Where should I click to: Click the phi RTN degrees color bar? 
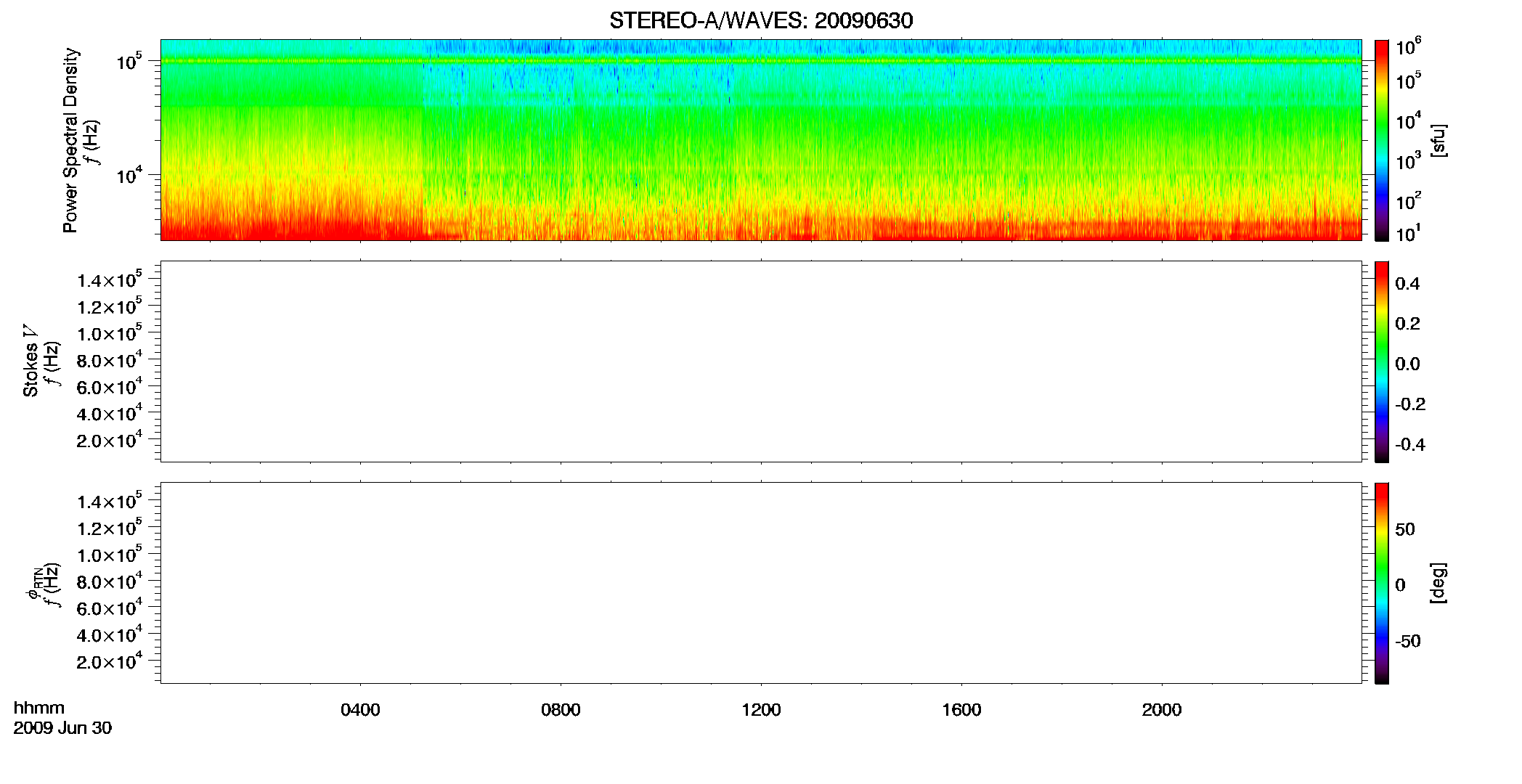point(1382,583)
